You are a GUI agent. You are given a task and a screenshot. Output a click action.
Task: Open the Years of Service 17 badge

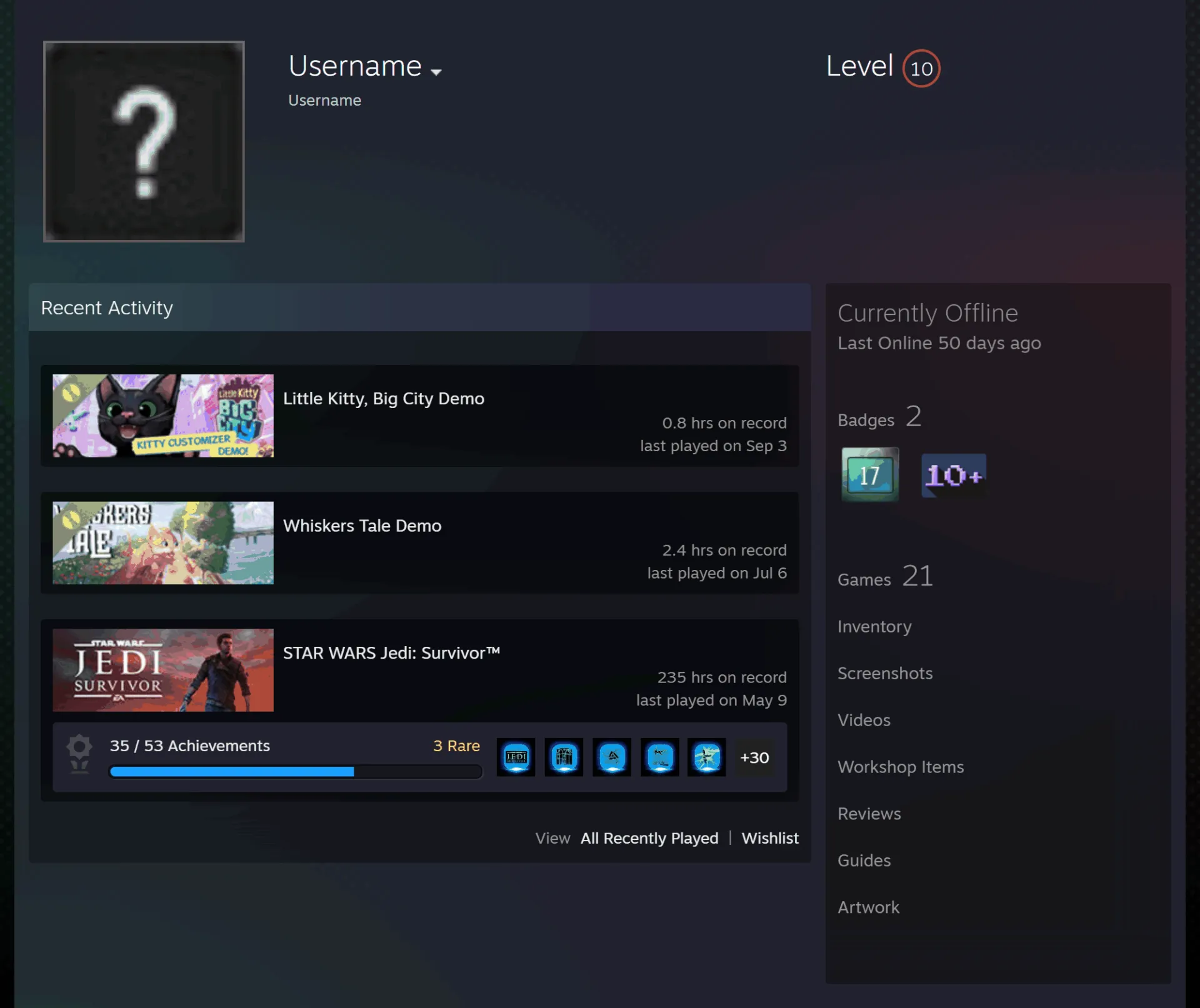[870, 474]
